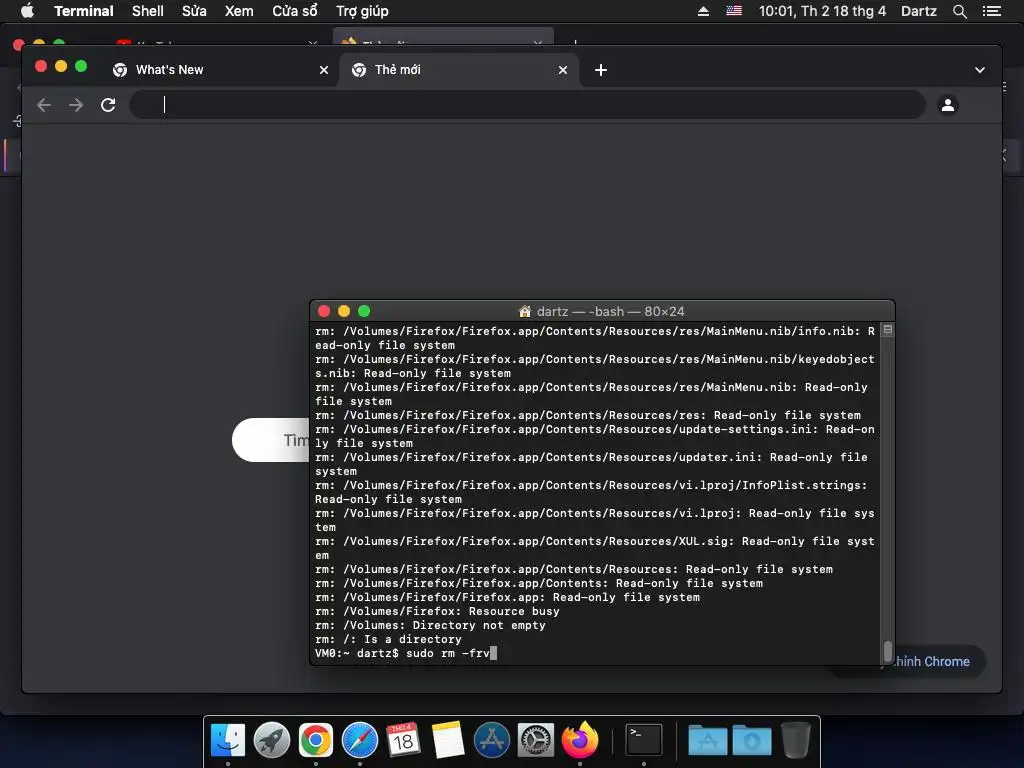The width and height of the screenshot is (1024, 768).
Task: Close the What's New tab
Action: pyautogui.click(x=324, y=70)
